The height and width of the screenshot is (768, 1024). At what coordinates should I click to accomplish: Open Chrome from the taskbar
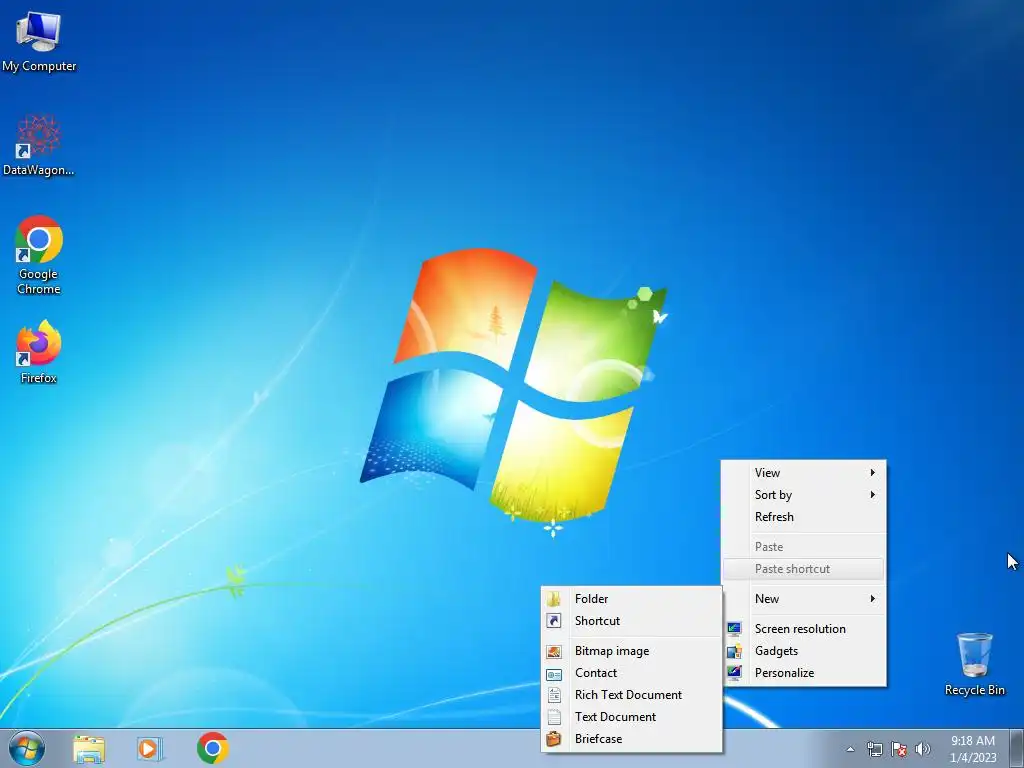tap(212, 748)
